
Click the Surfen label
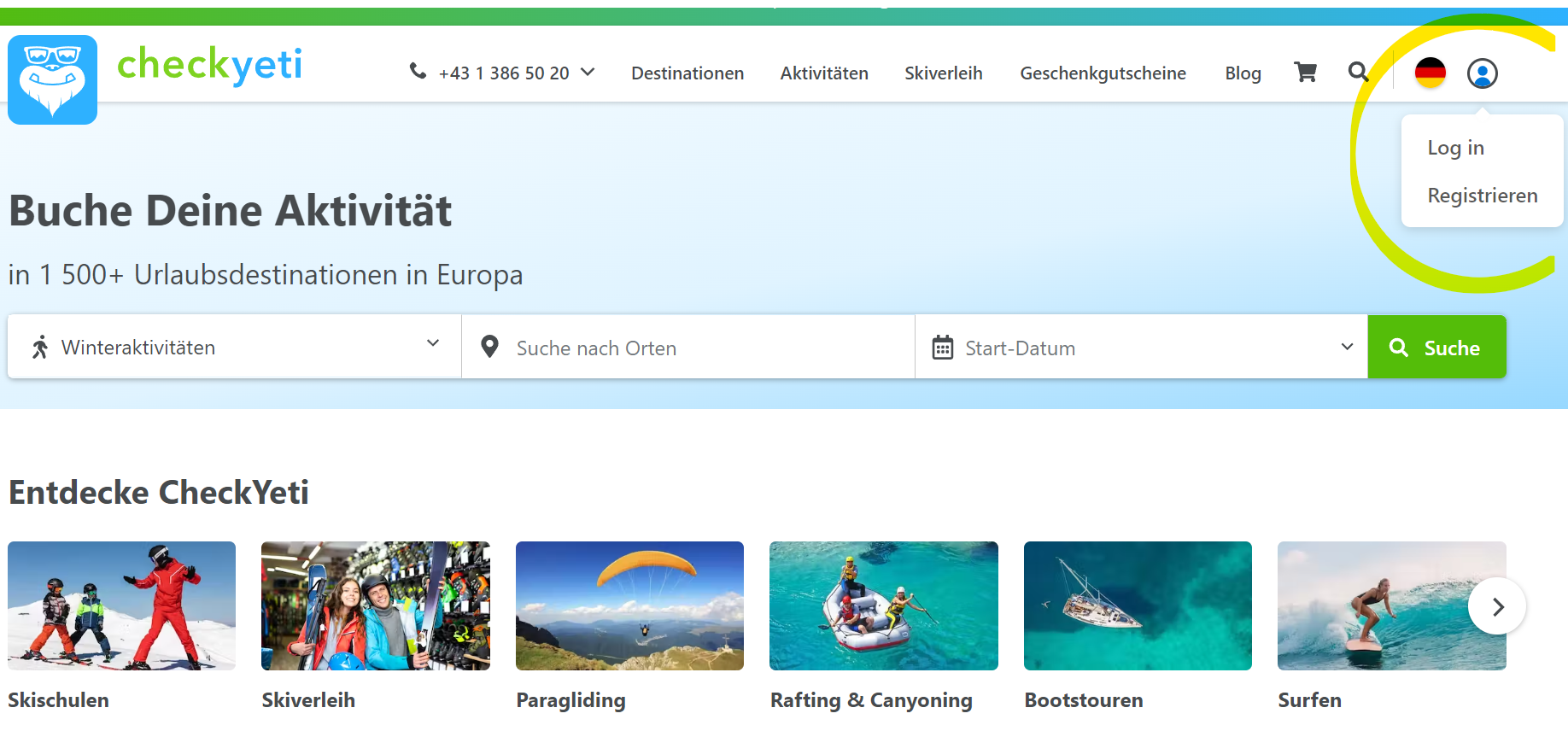click(1309, 700)
